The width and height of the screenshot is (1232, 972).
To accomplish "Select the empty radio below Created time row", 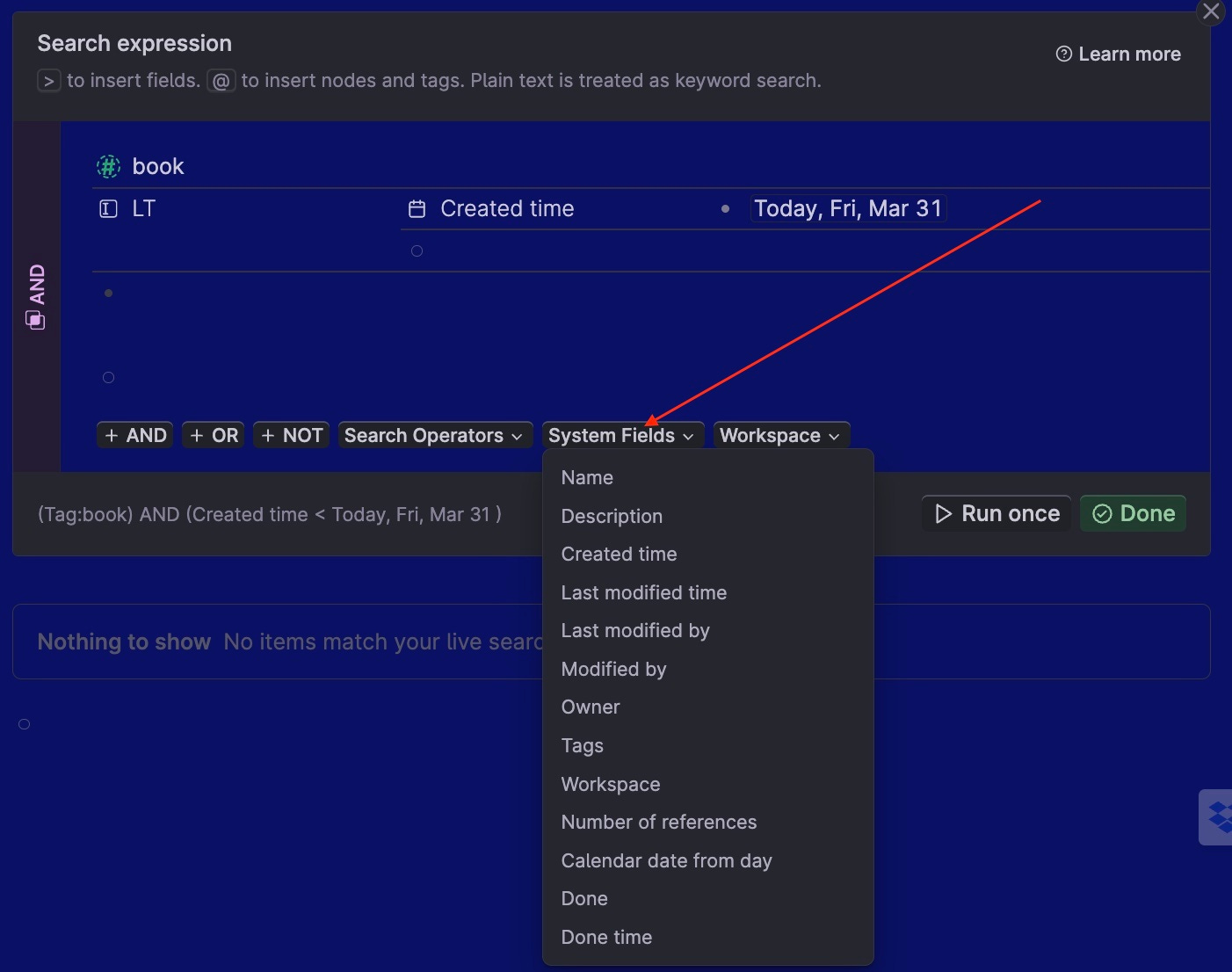I will 417,250.
